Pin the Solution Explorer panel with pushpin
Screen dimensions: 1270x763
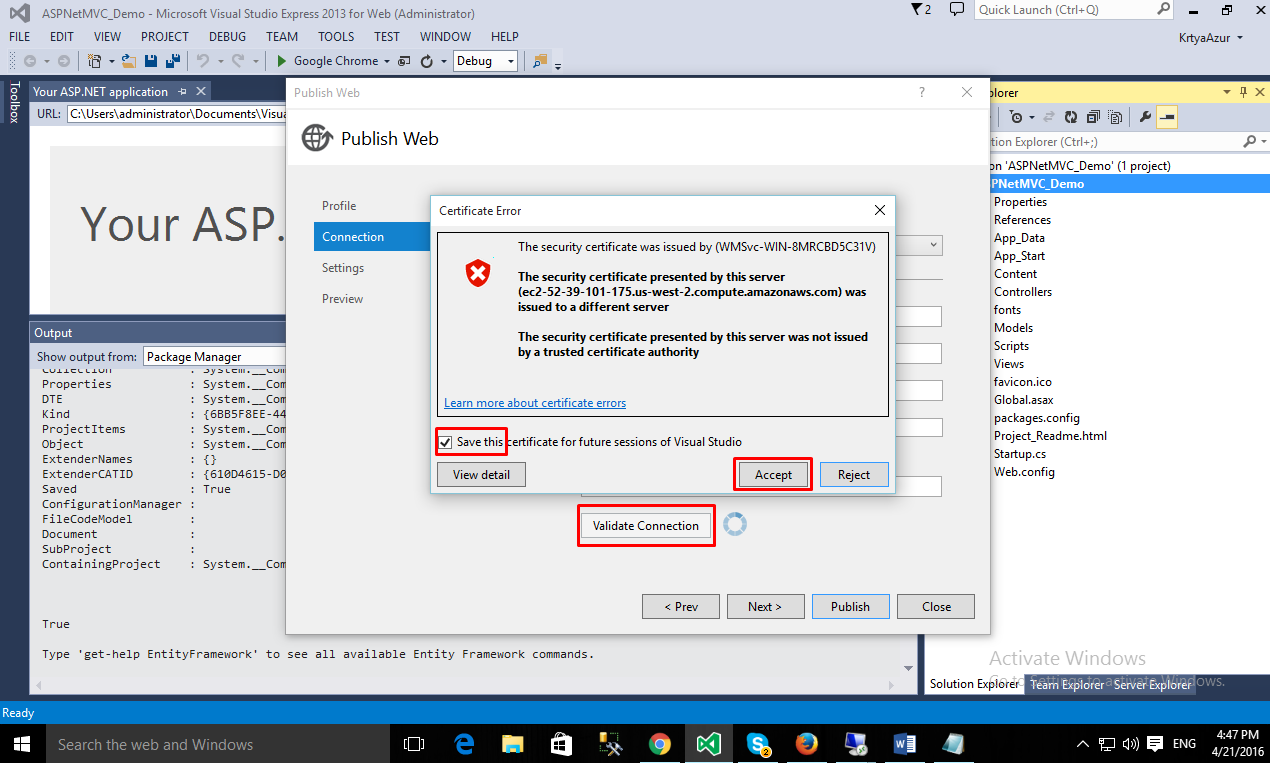pos(1241,92)
